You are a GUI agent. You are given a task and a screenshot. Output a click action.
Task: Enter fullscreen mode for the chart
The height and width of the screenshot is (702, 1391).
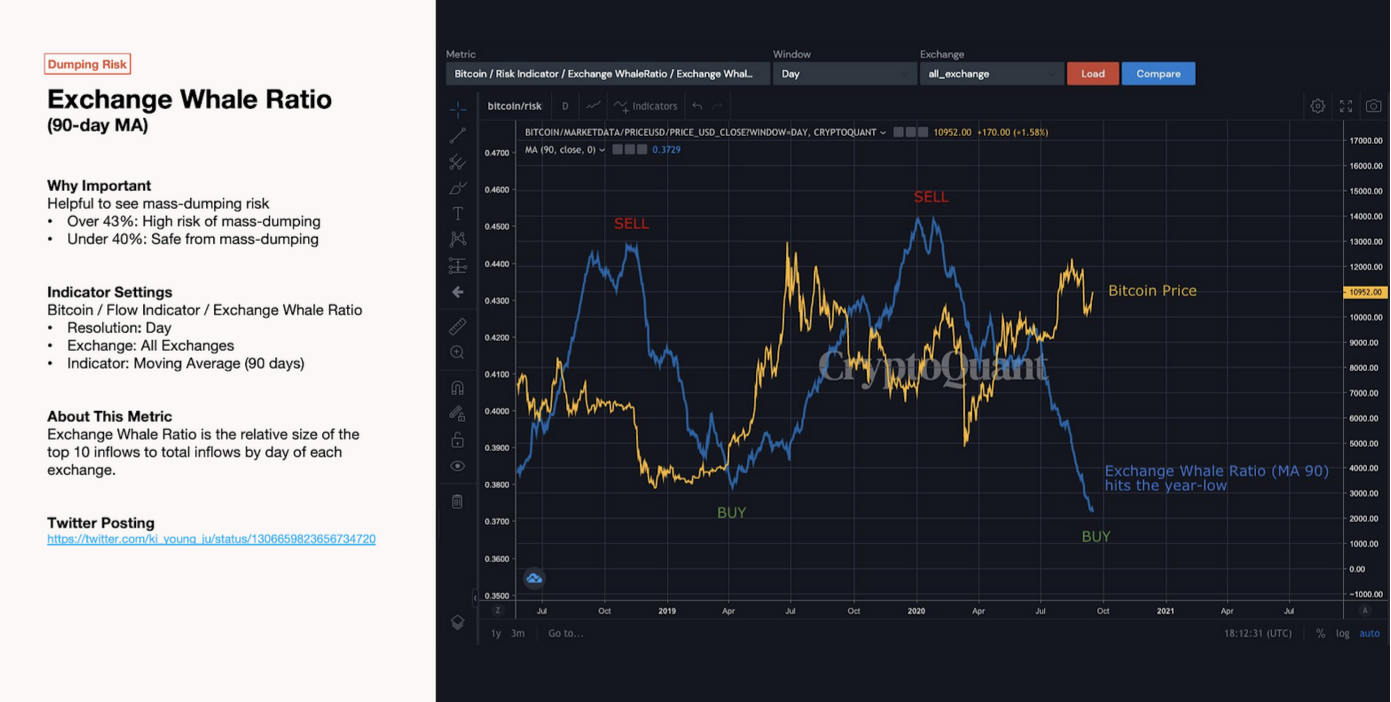[x=1346, y=106]
